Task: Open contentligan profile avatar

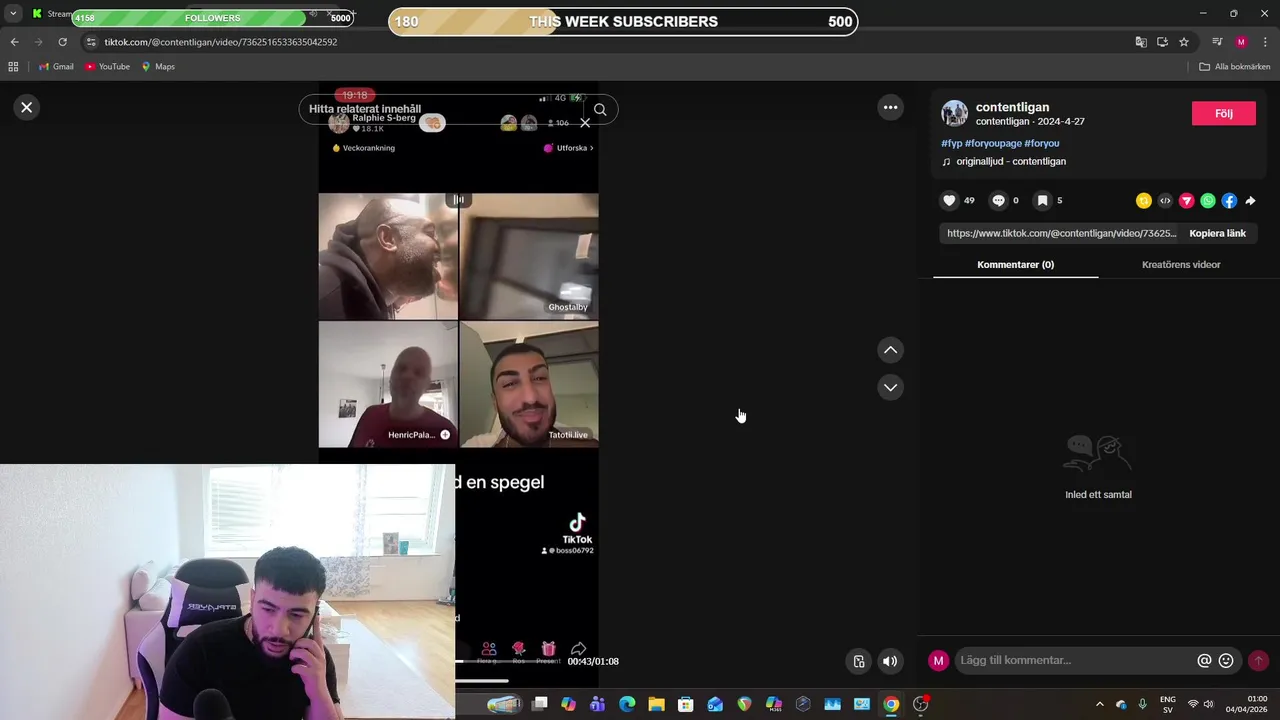Action: point(955,113)
